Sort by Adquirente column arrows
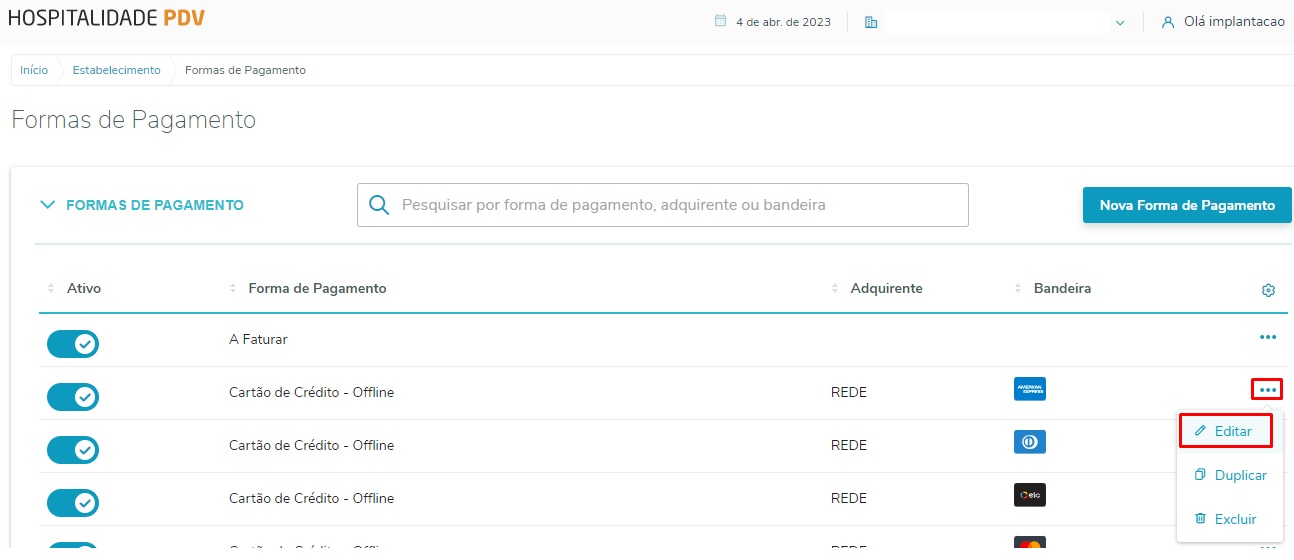 (836, 289)
